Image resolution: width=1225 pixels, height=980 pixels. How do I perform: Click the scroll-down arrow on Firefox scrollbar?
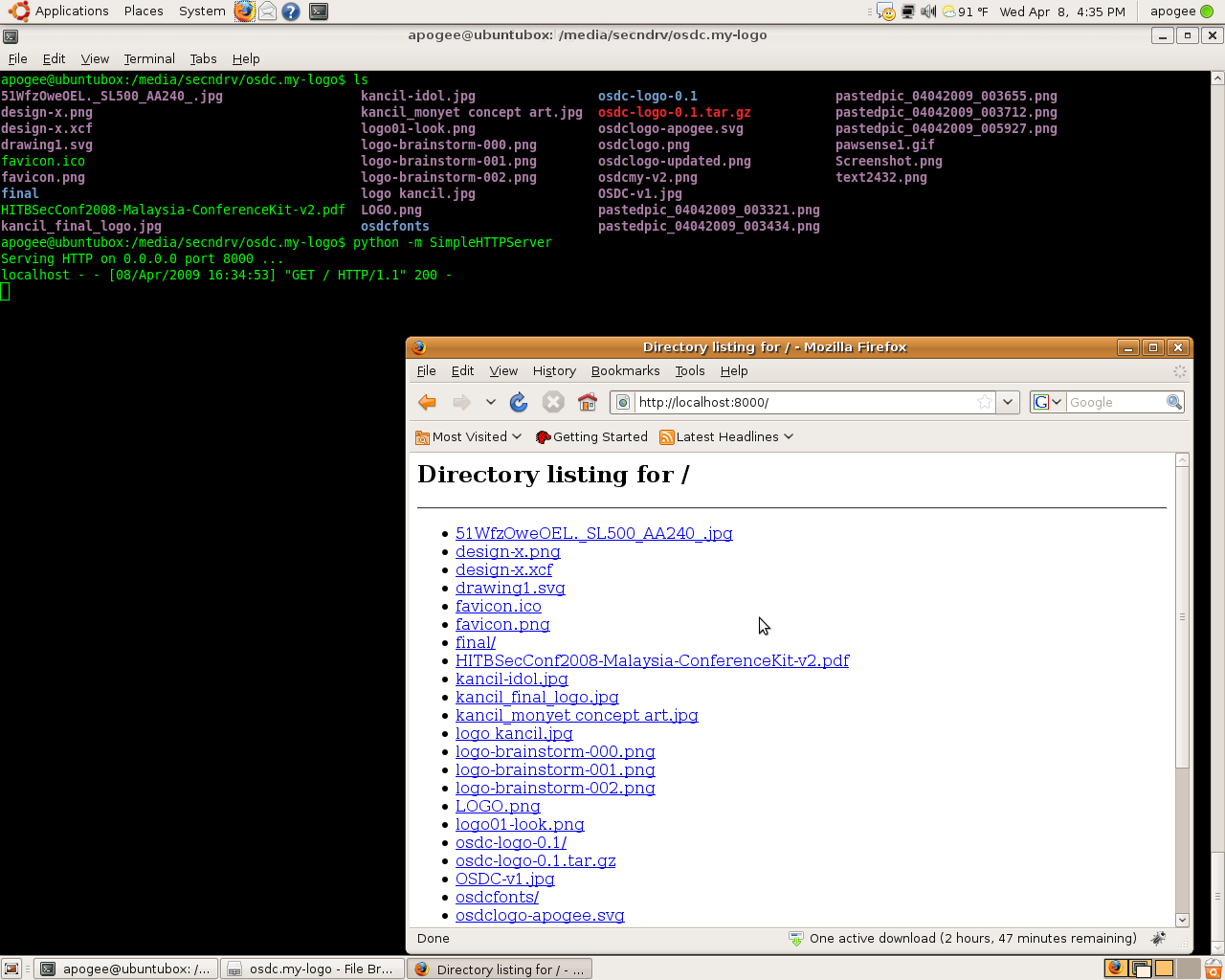tap(1182, 919)
